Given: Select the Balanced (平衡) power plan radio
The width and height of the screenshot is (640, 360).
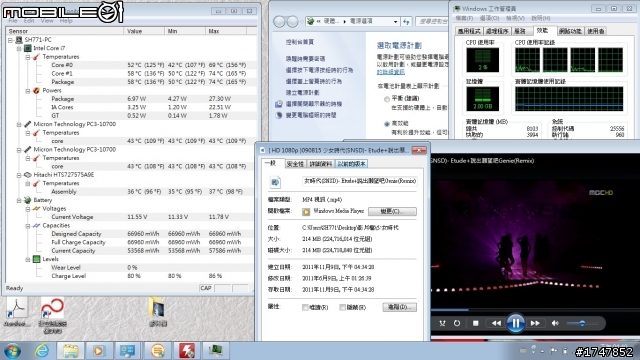Looking at the screenshot, I should [387, 99].
